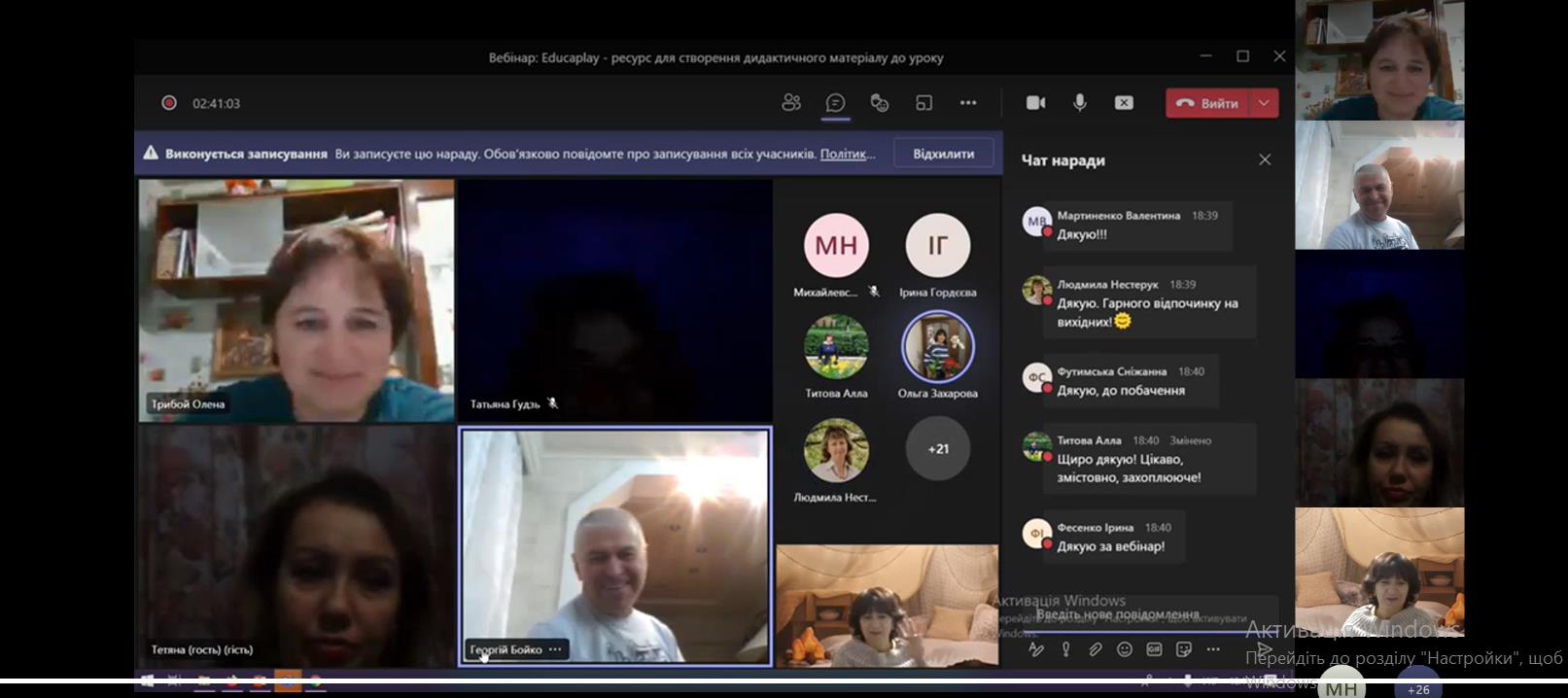Open the participants list icon
Image resolution: width=1568 pixels, height=698 pixels.
pos(791,103)
